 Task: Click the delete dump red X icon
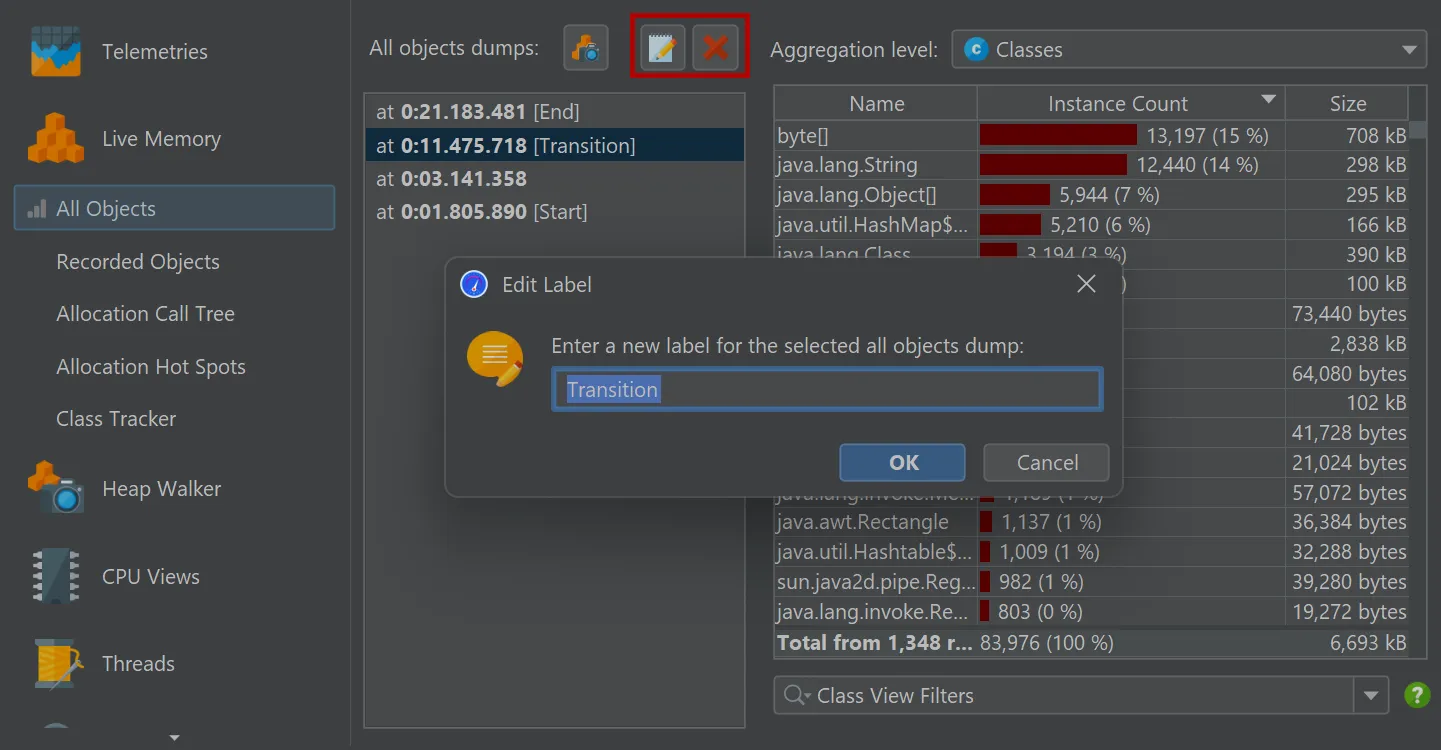point(715,48)
